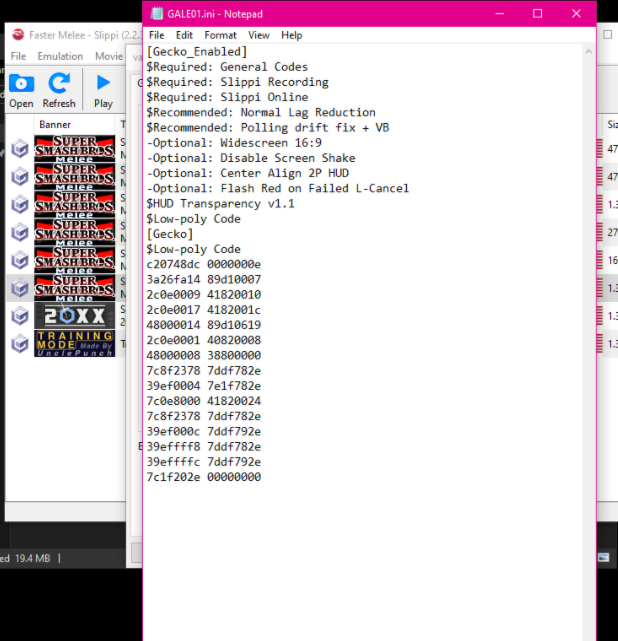This screenshot has height=641, width=618.
Task: Click the '-Optional: Widescreen 16:9' line
Action: point(234,143)
